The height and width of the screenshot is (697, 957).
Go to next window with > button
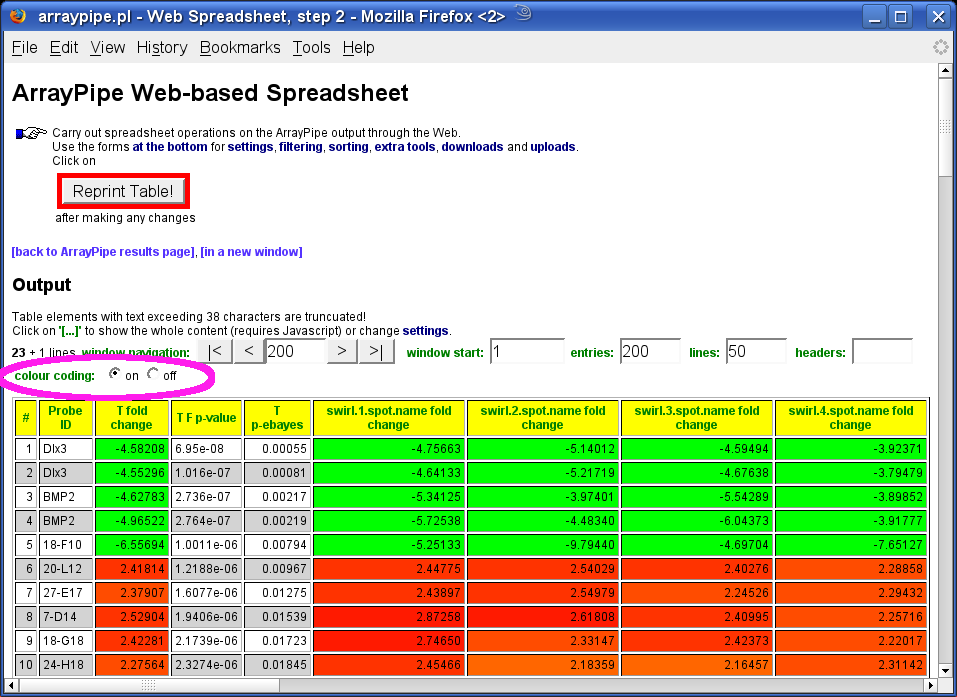click(x=342, y=352)
